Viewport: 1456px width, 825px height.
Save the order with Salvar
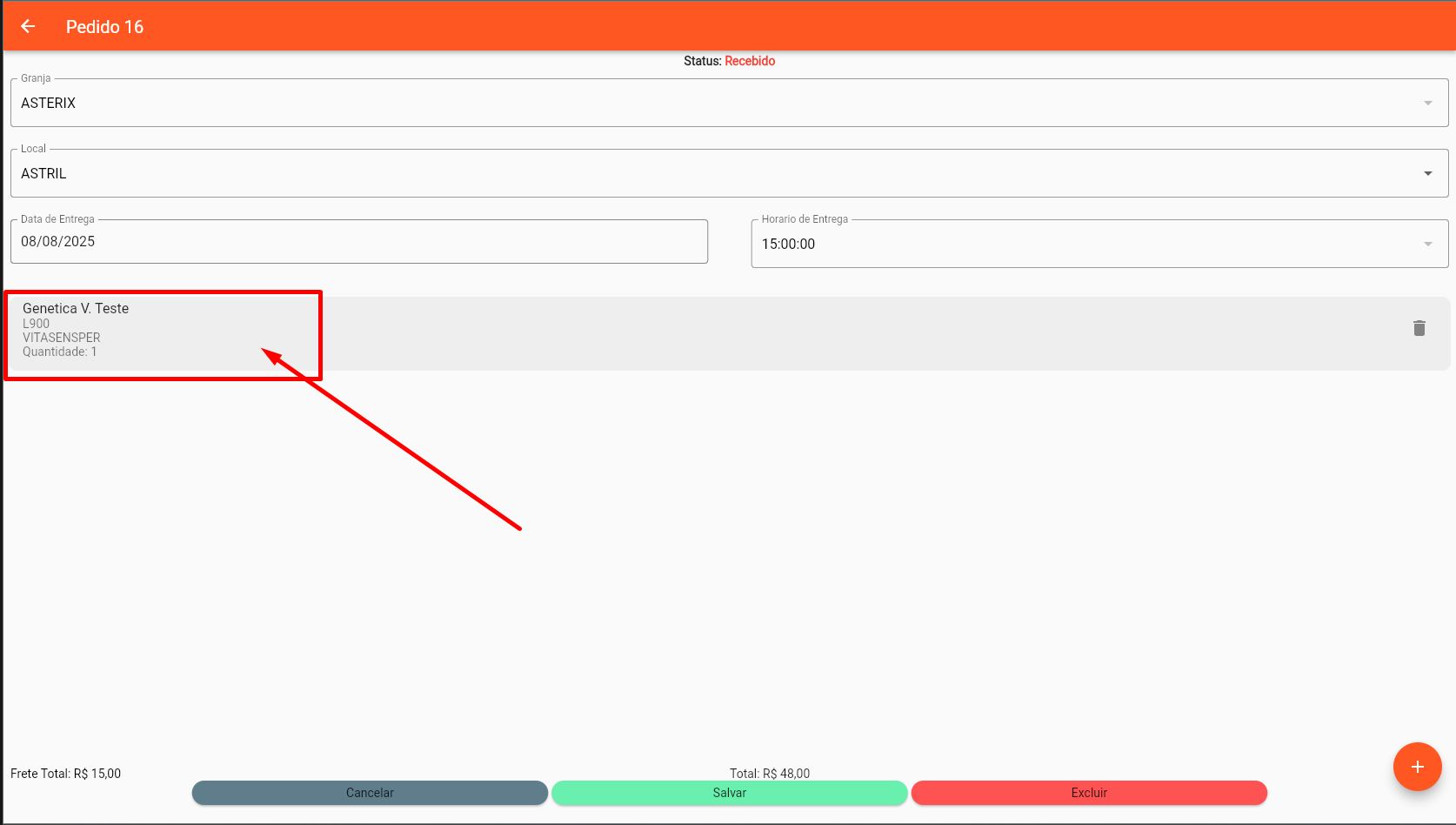(x=729, y=793)
